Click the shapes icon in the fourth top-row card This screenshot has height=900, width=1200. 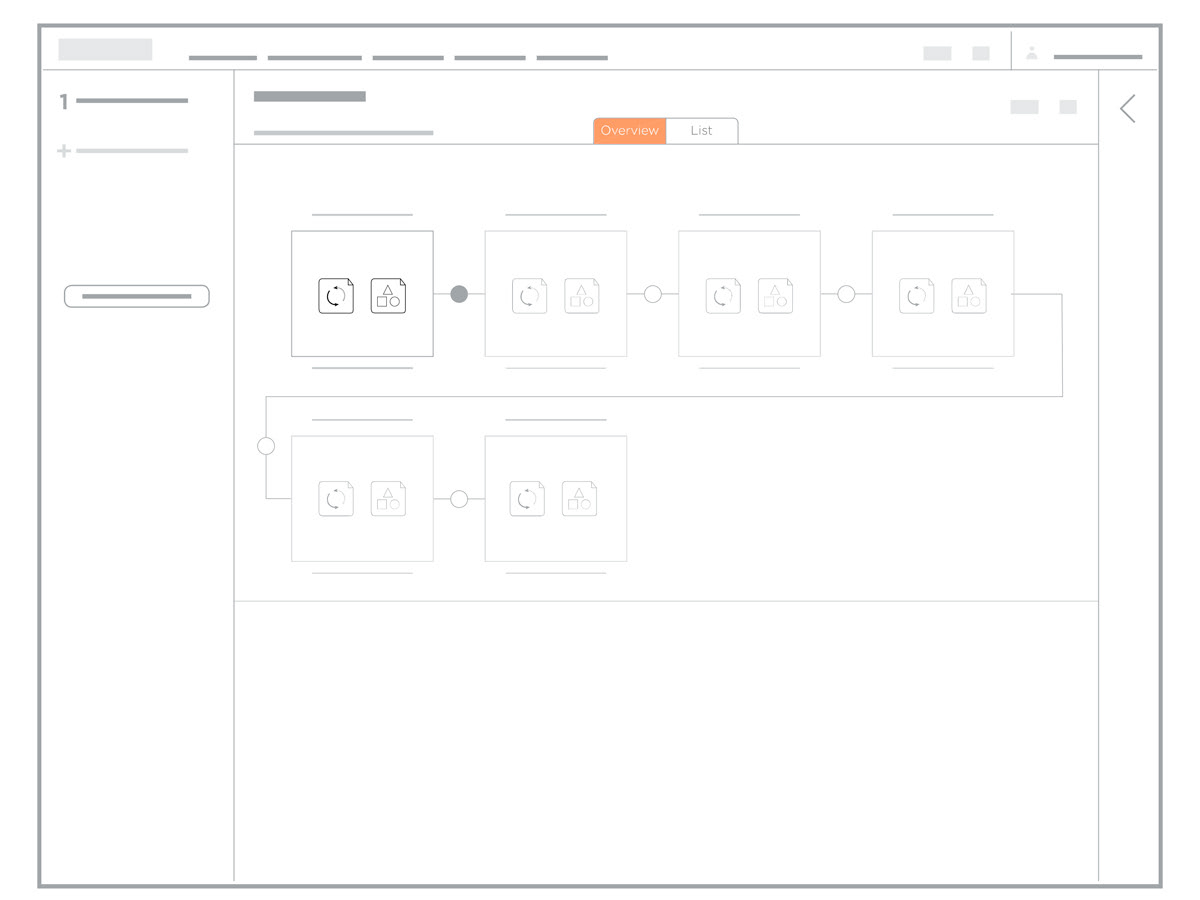pos(969,296)
